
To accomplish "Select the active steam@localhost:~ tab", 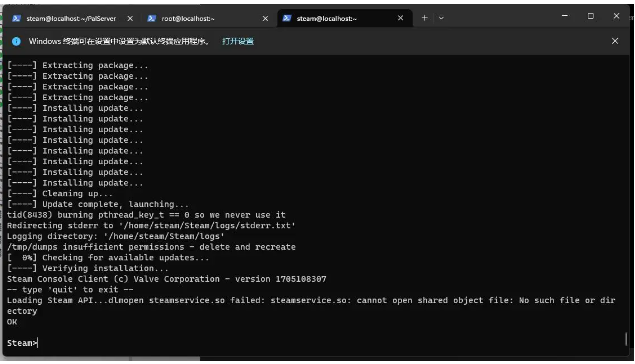I will 344,18.
